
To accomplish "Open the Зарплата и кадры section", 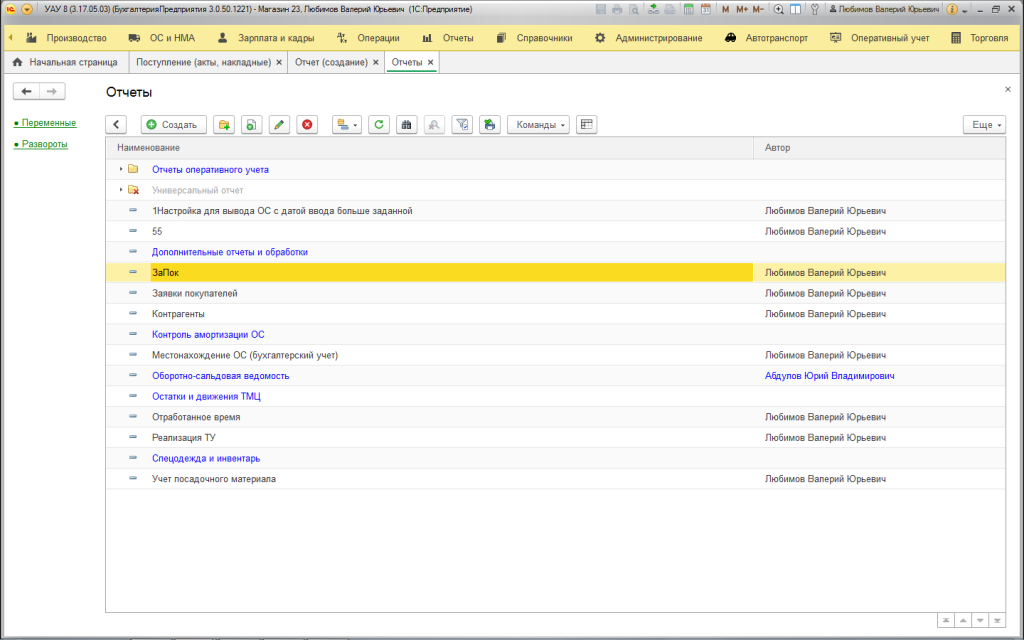I will pos(265,38).
